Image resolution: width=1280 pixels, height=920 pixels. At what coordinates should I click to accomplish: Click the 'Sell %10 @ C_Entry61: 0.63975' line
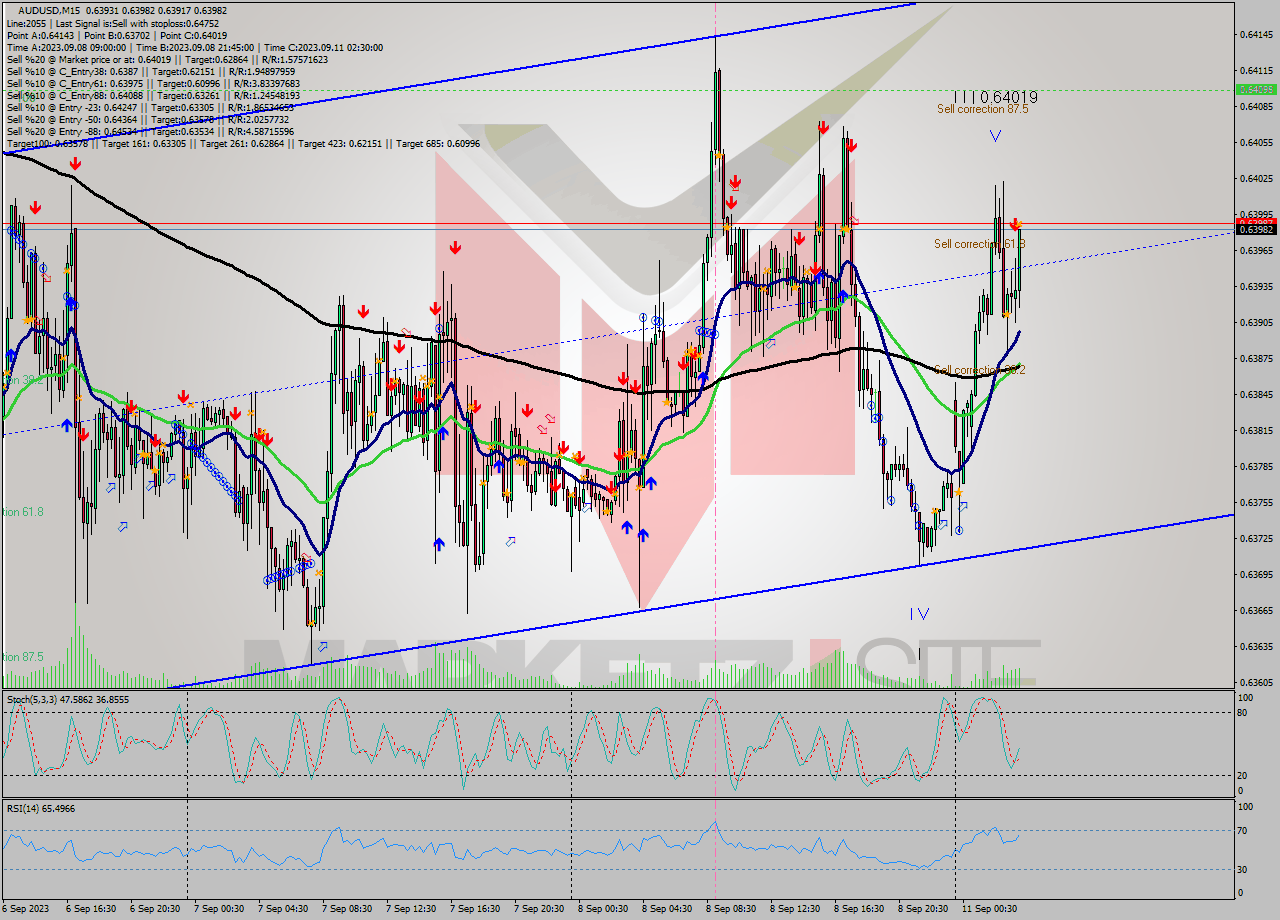(x=153, y=83)
